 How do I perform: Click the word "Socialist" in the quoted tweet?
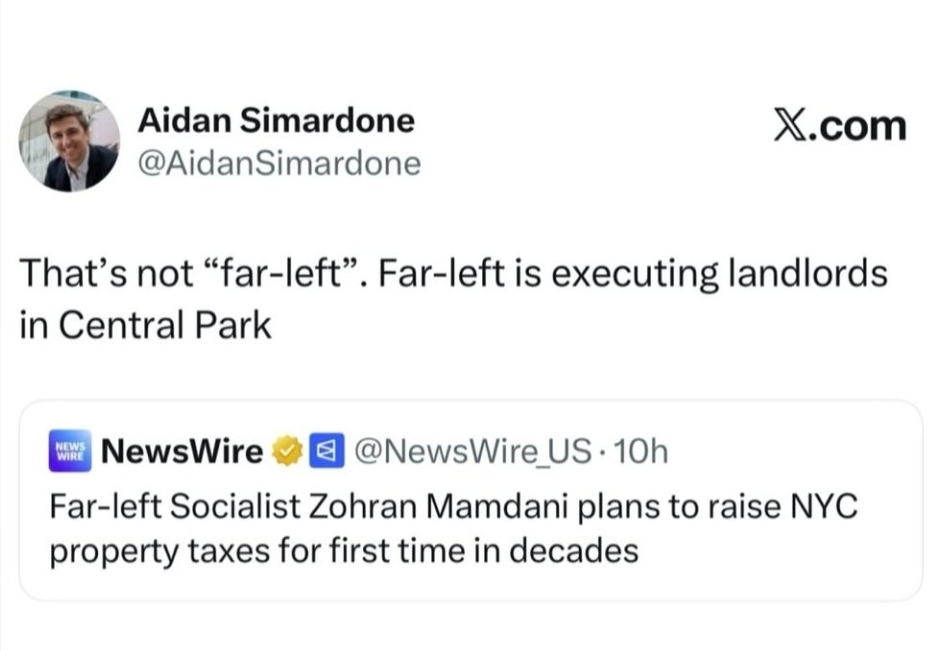pos(208,506)
